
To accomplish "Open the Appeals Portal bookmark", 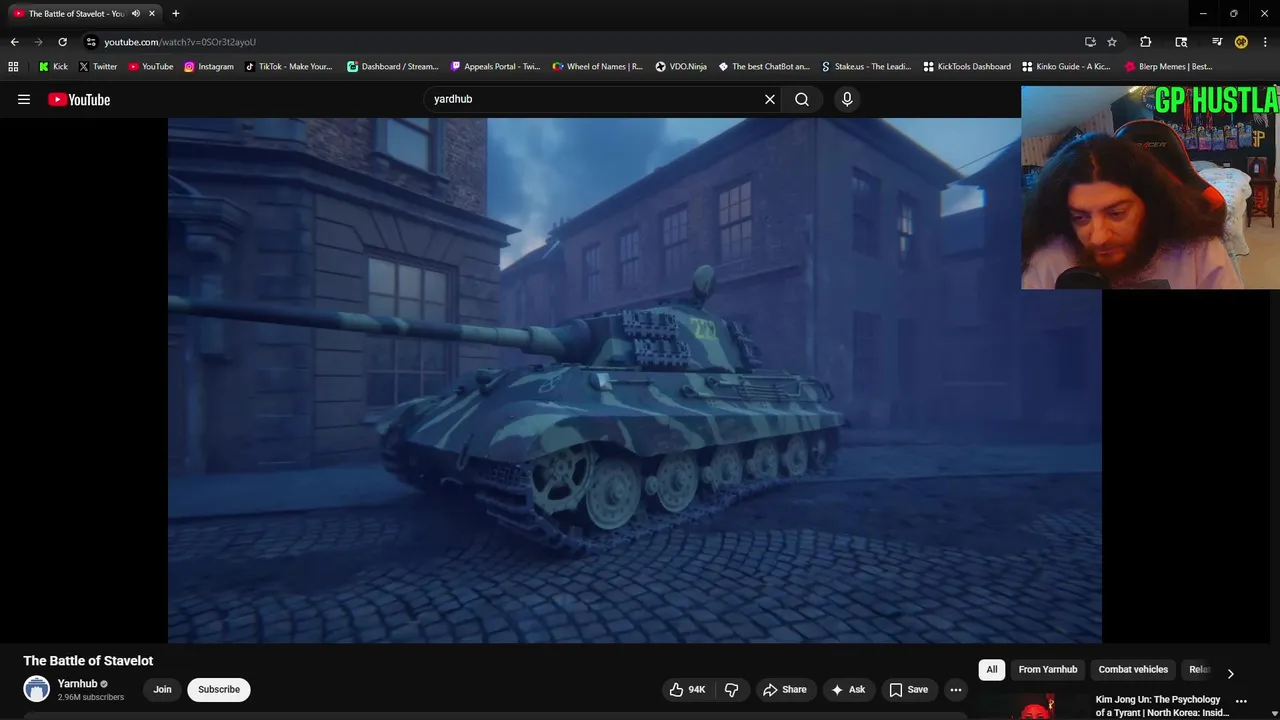I will tap(496, 67).
